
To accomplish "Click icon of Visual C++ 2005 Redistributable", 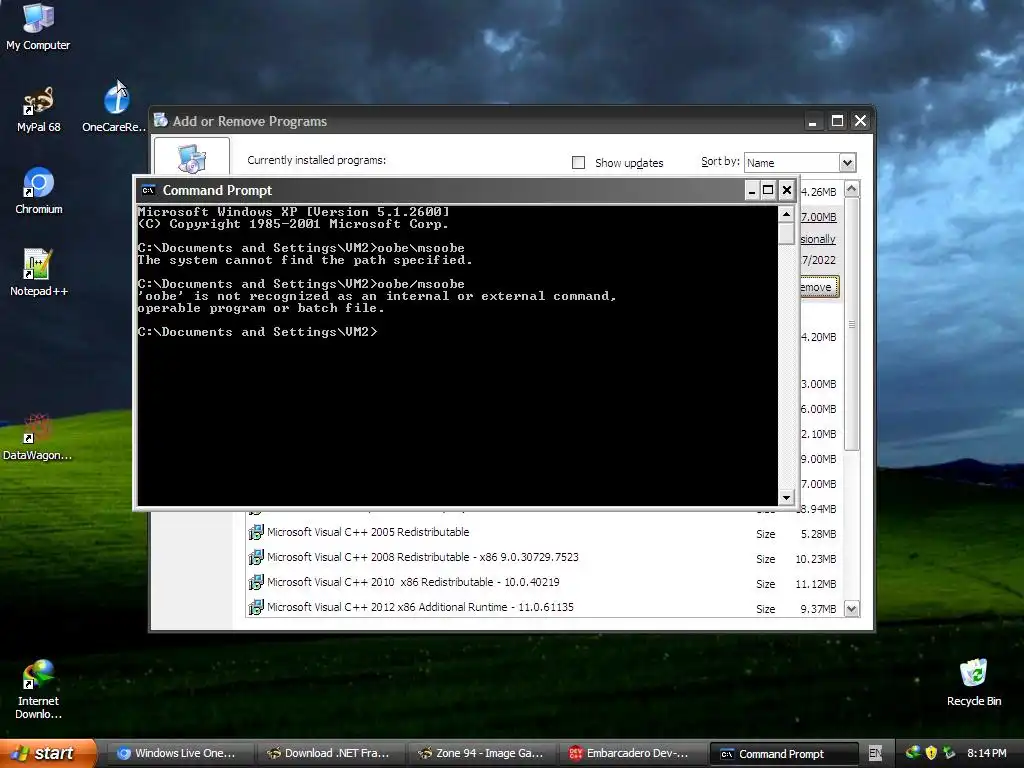I will click(256, 532).
